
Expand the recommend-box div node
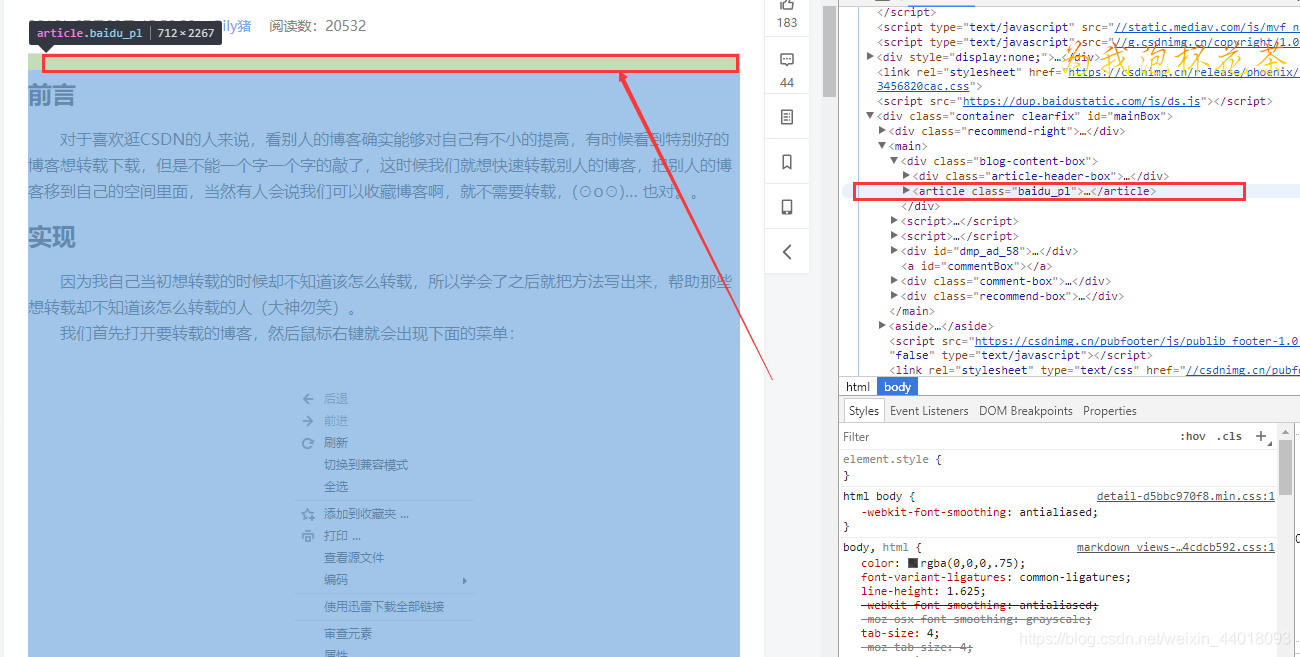point(894,296)
